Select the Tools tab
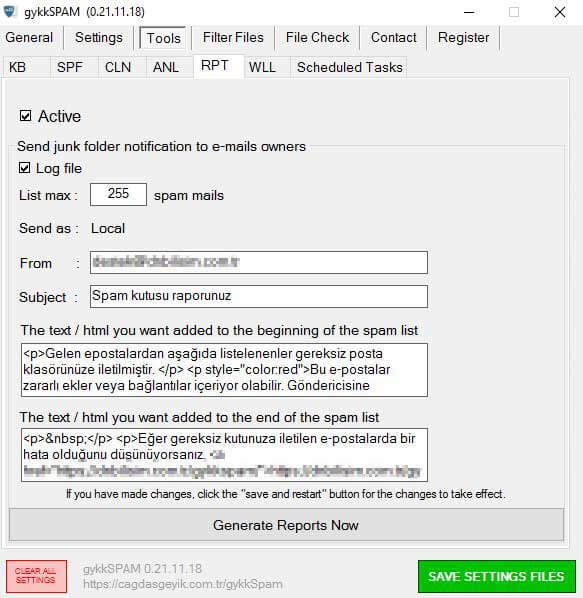The image size is (583, 598). pyautogui.click(x=163, y=38)
